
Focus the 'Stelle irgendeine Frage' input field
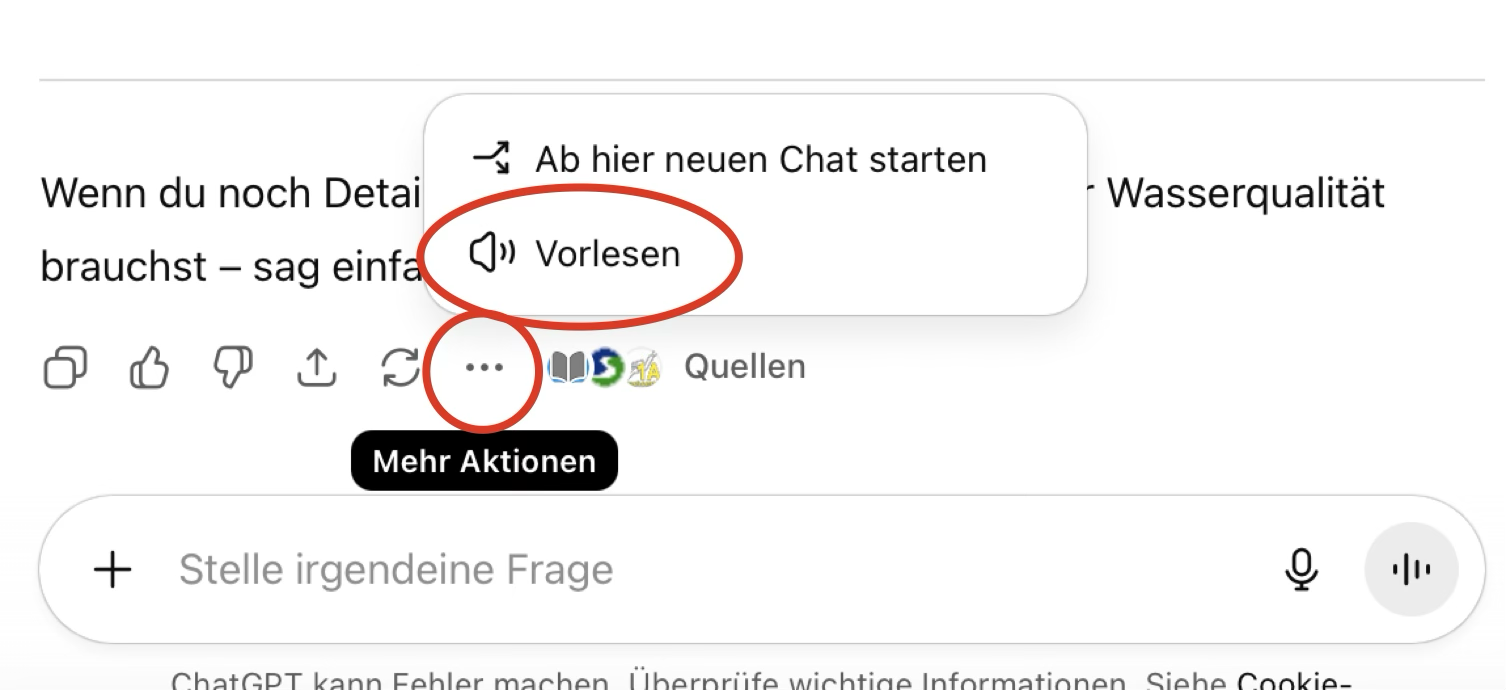[x=700, y=570]
